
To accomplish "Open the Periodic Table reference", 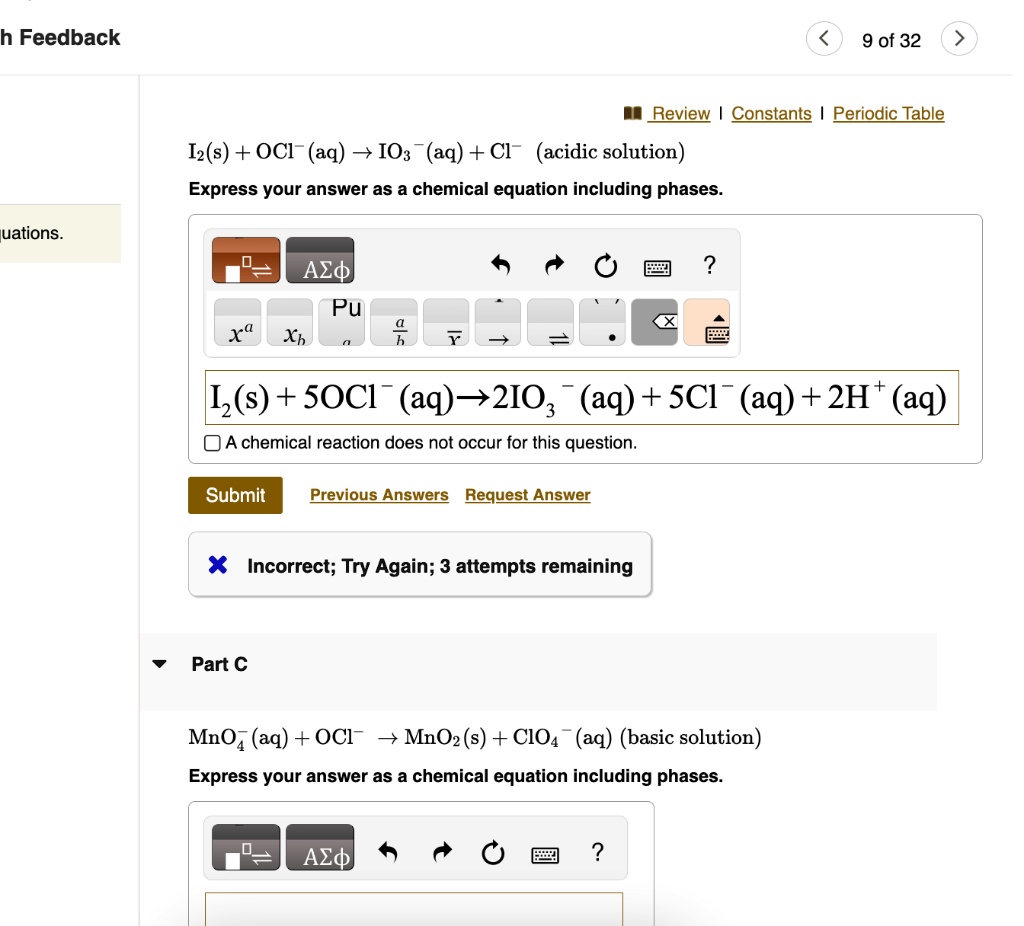I will 888,113.
